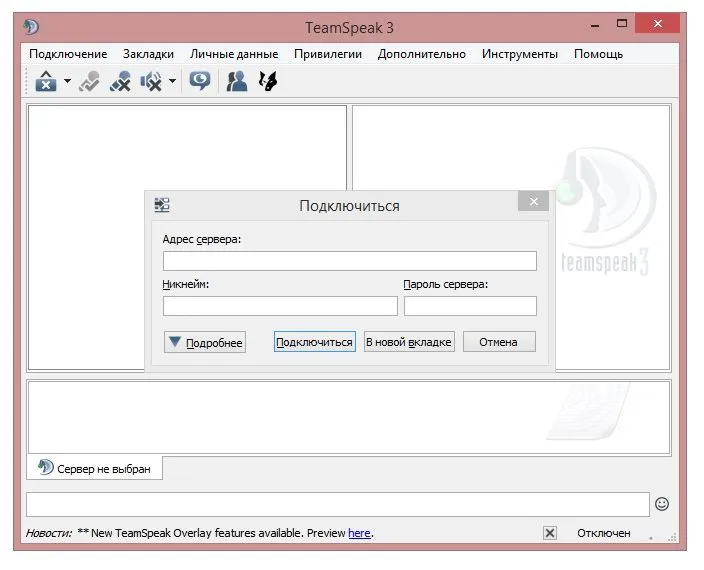Screen dimensions: 704x570
Task: Dismiss news ticker with X box
Action: pyautogui.click(x=550, y=533)
